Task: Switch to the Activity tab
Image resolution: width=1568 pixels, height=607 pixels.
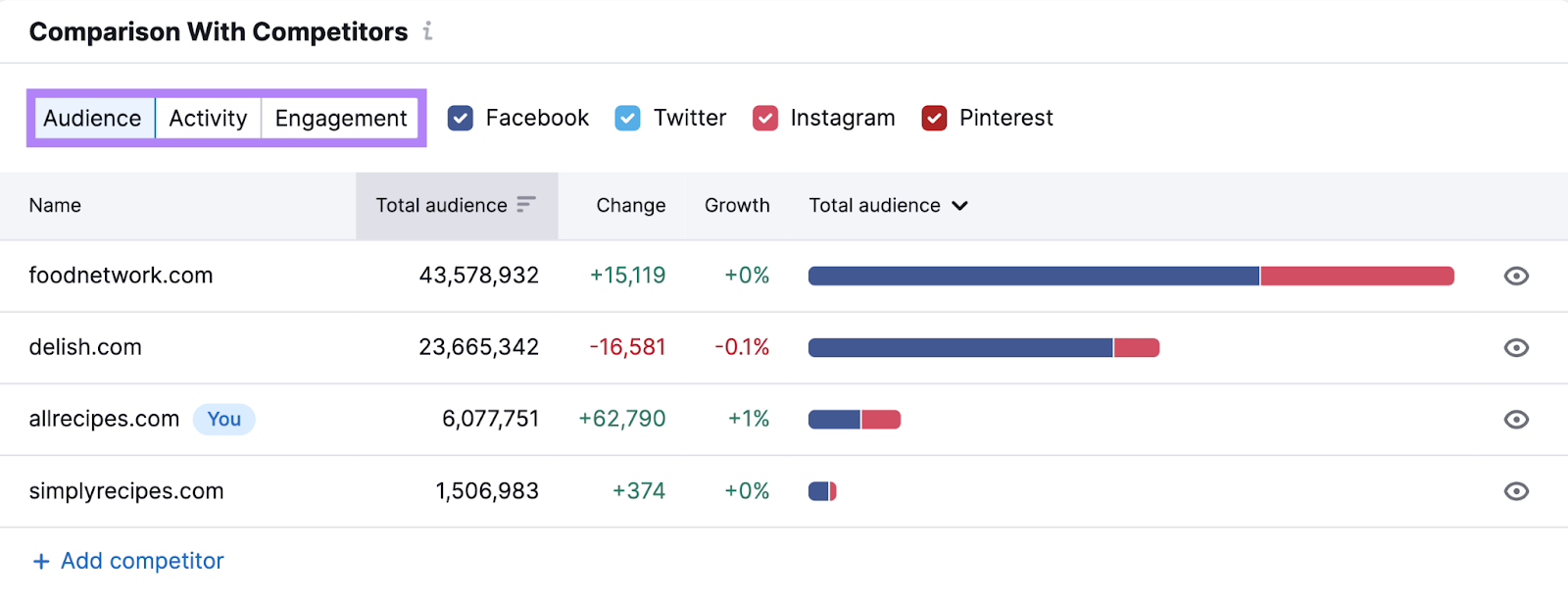Action: click(x=208, y=118)
